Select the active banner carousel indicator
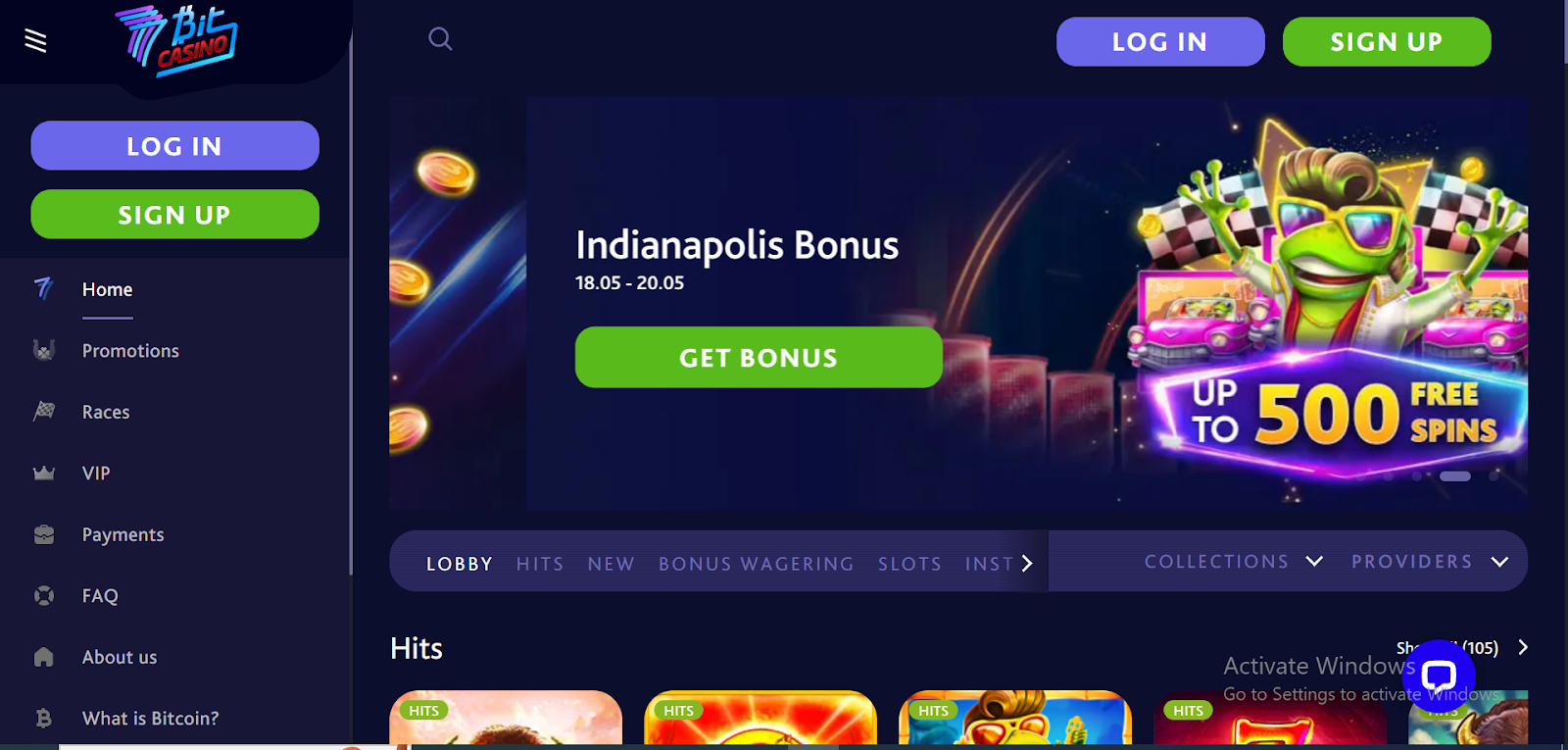 pos(1454,476)
